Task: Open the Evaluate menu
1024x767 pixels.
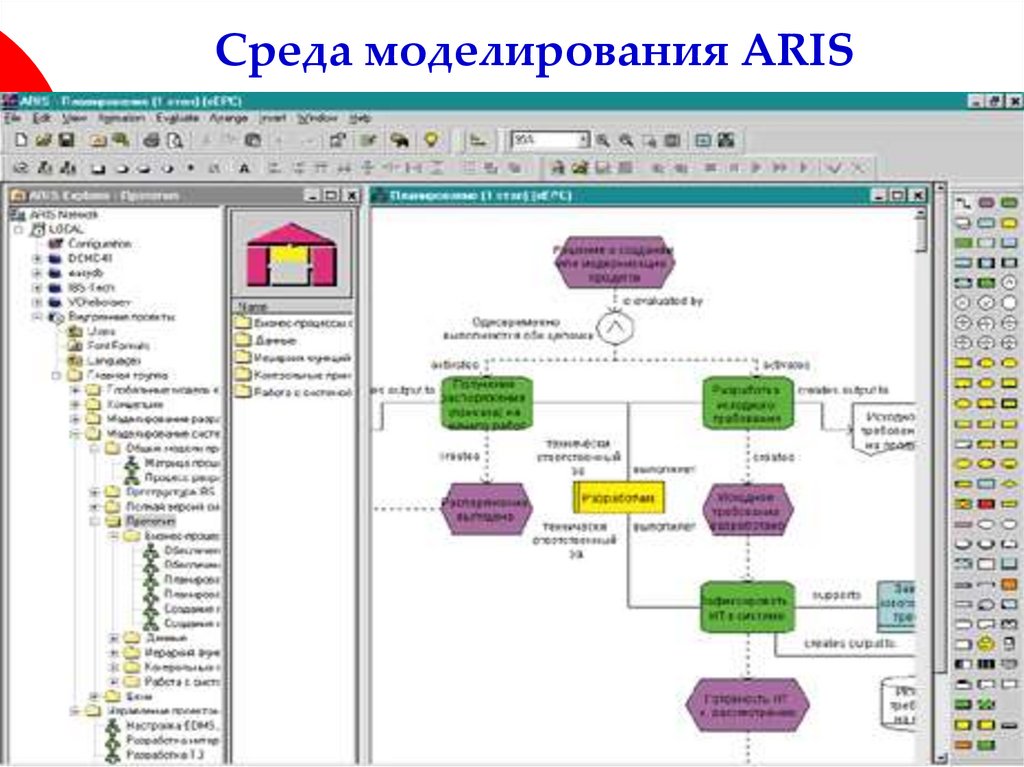Action: [177, 118]
